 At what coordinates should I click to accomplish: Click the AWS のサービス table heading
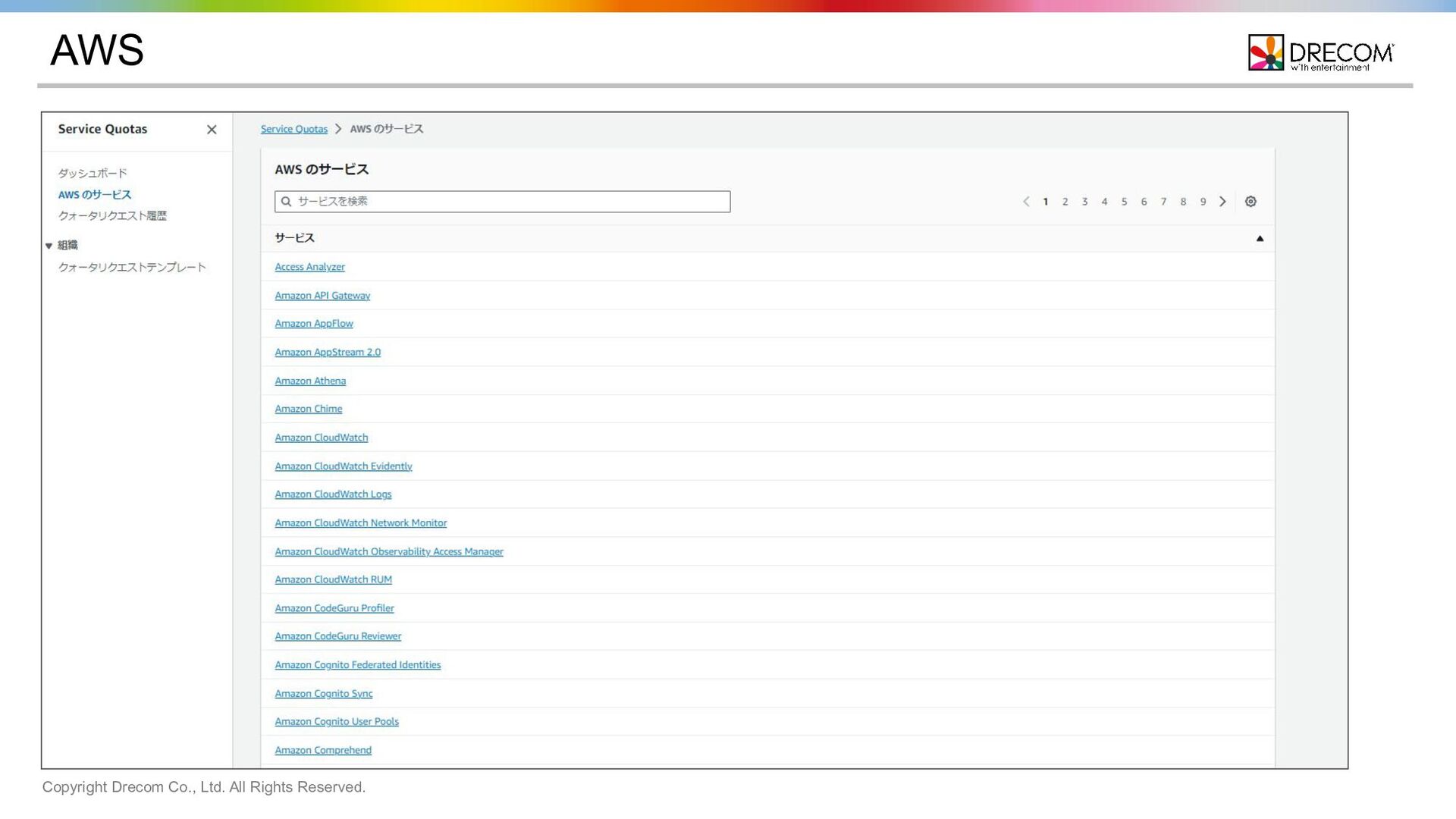(322, 170)
